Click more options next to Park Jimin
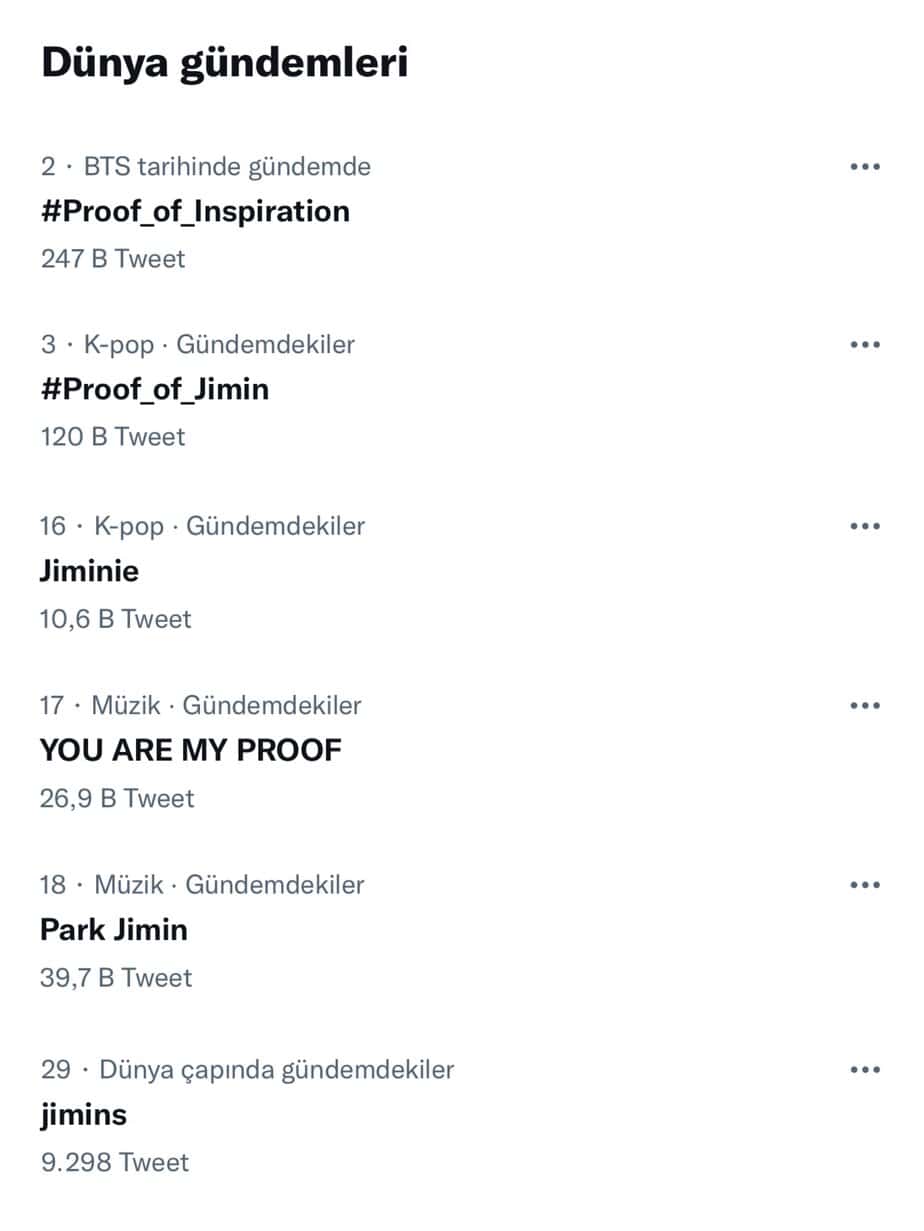The image size is (924, 1231). click(x=864, y=885)
